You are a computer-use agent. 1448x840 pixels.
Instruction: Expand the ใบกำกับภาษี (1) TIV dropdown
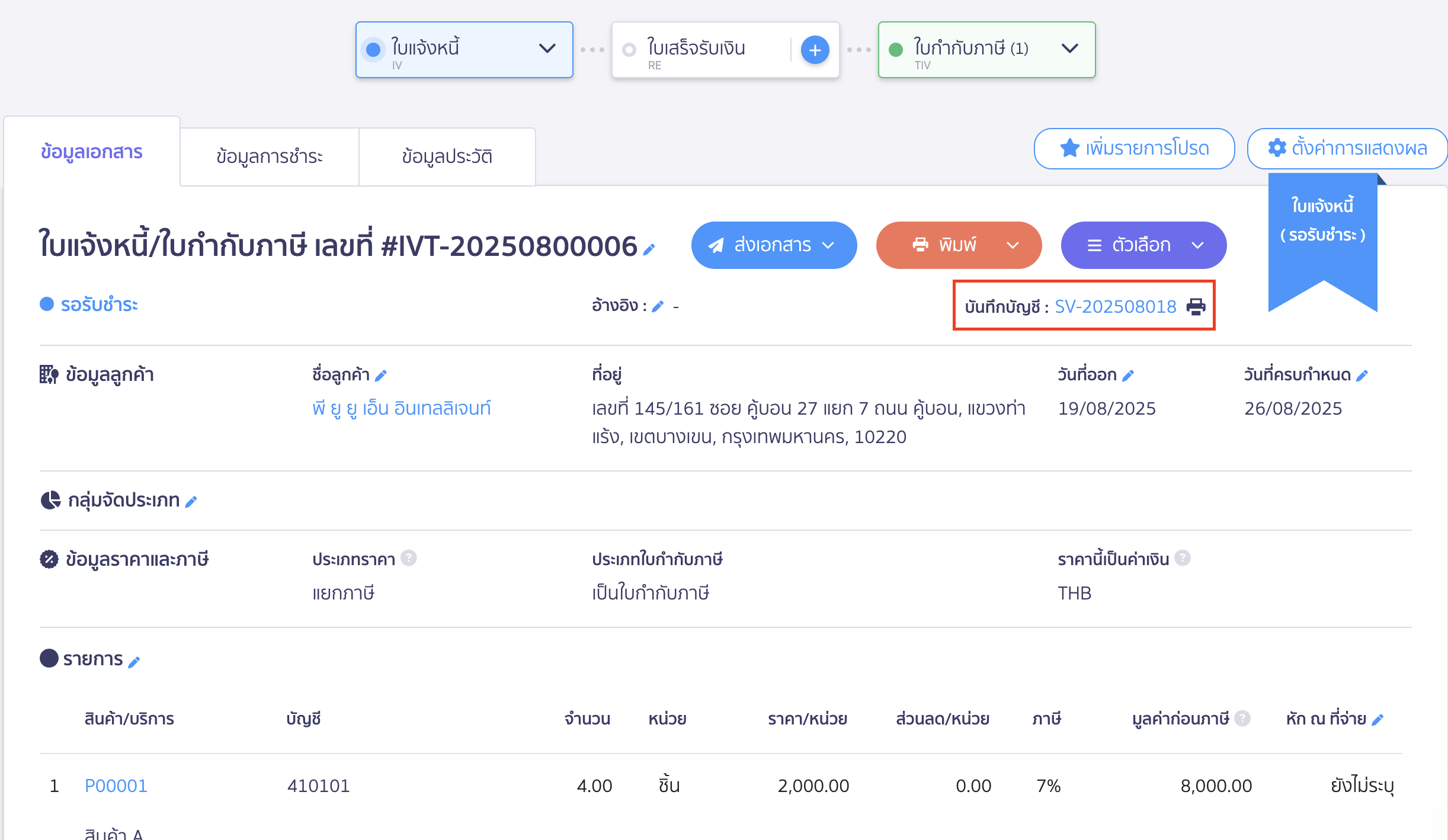point(1069,49)
